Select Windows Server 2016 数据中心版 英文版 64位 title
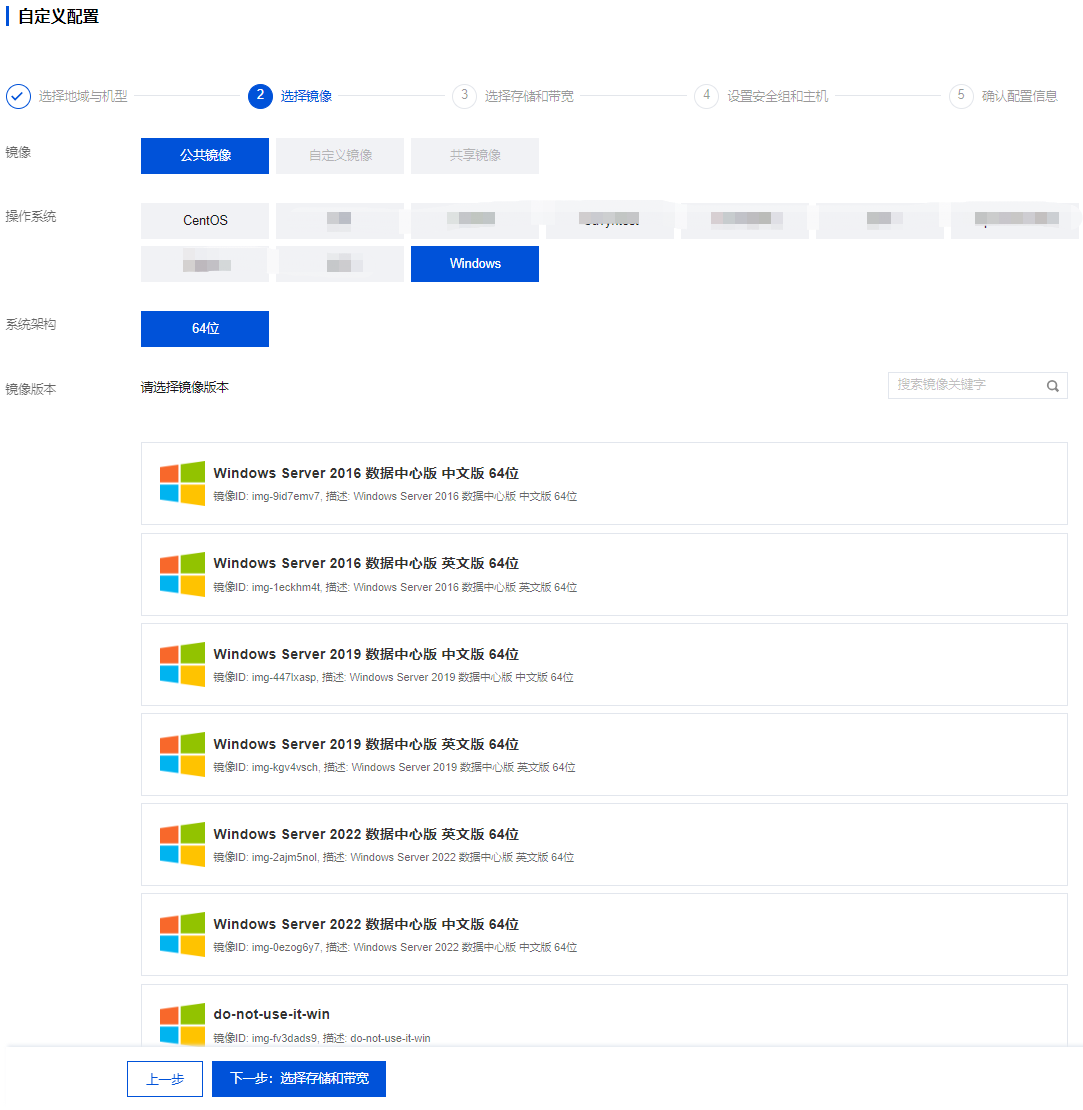1083x1110 pixels. 366,563
